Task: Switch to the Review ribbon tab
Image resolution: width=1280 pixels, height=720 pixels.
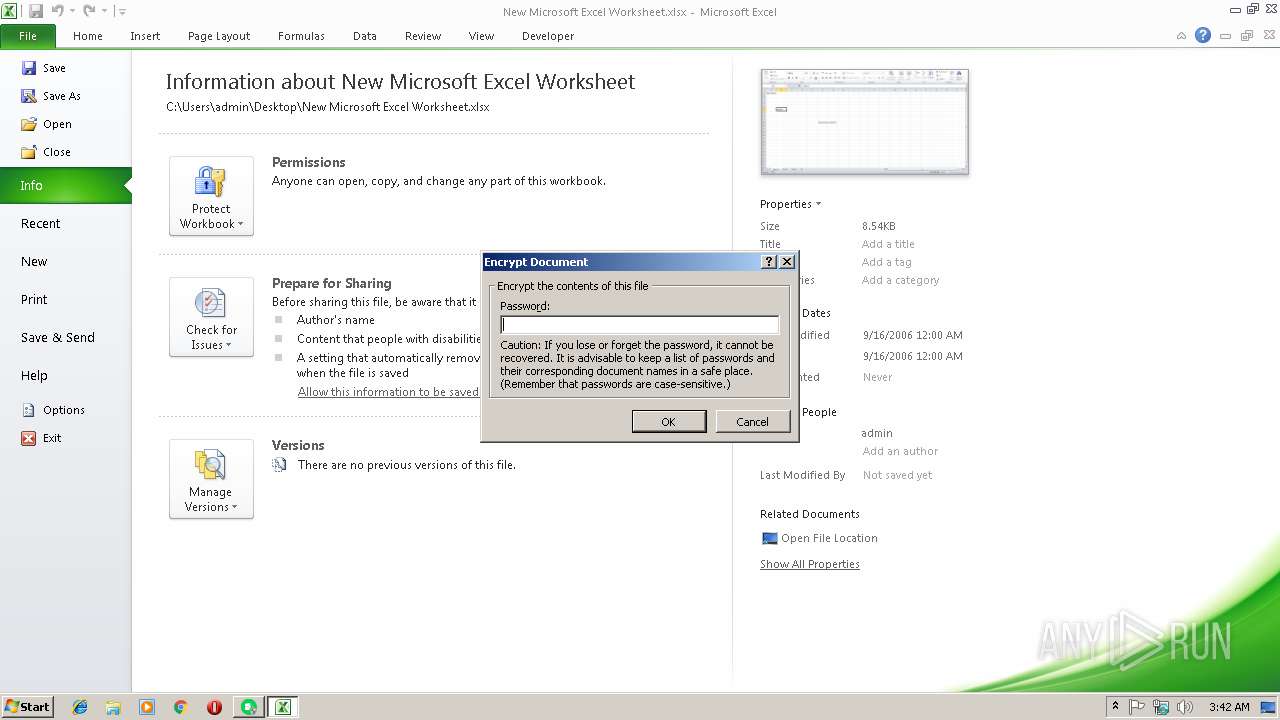Action: 423,36
